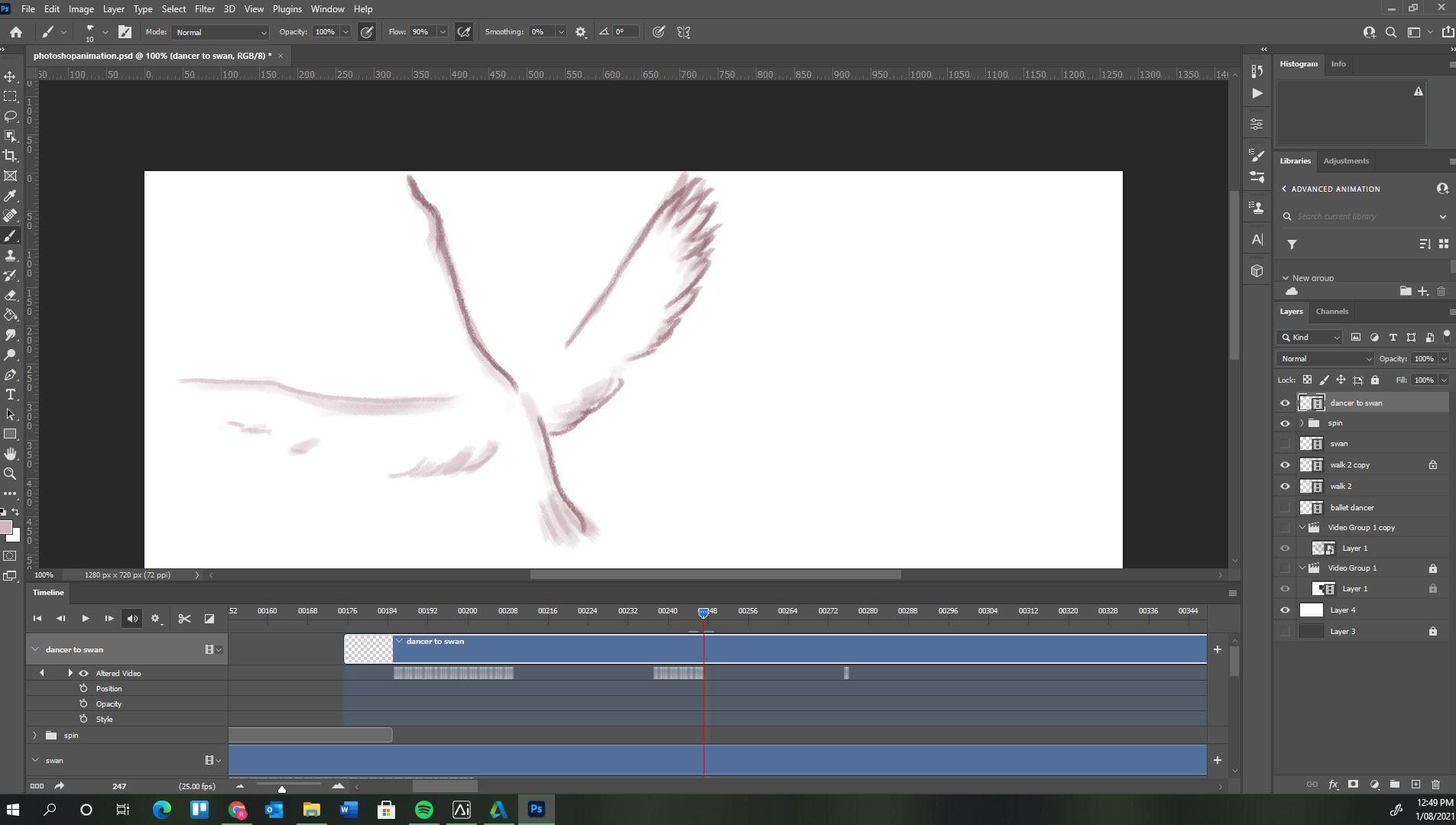The width and height of the screenshot is (1456, 825).
Task: Choose transition icon in timeline
Action: pyautogui.click(x=209, y=619)
